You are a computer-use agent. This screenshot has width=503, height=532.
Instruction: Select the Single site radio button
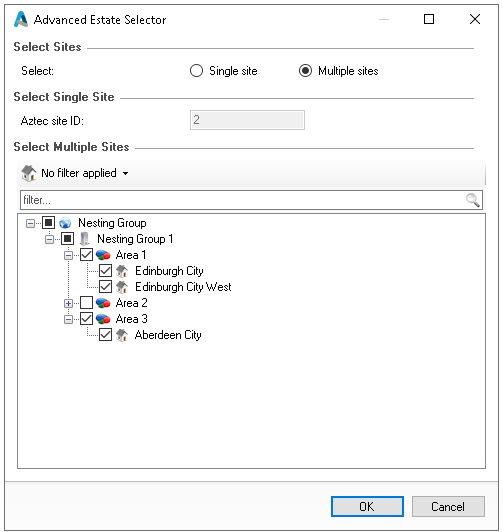[x=196, y=71]
